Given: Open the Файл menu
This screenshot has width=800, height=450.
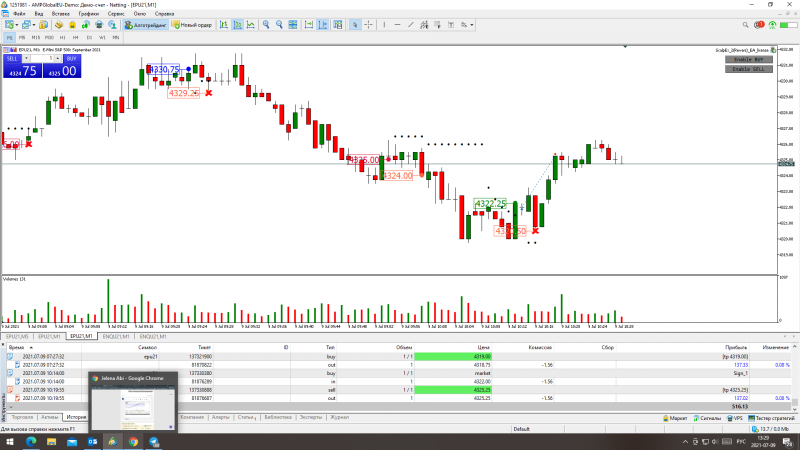Looking at the screenshot, I should (19, 14).
